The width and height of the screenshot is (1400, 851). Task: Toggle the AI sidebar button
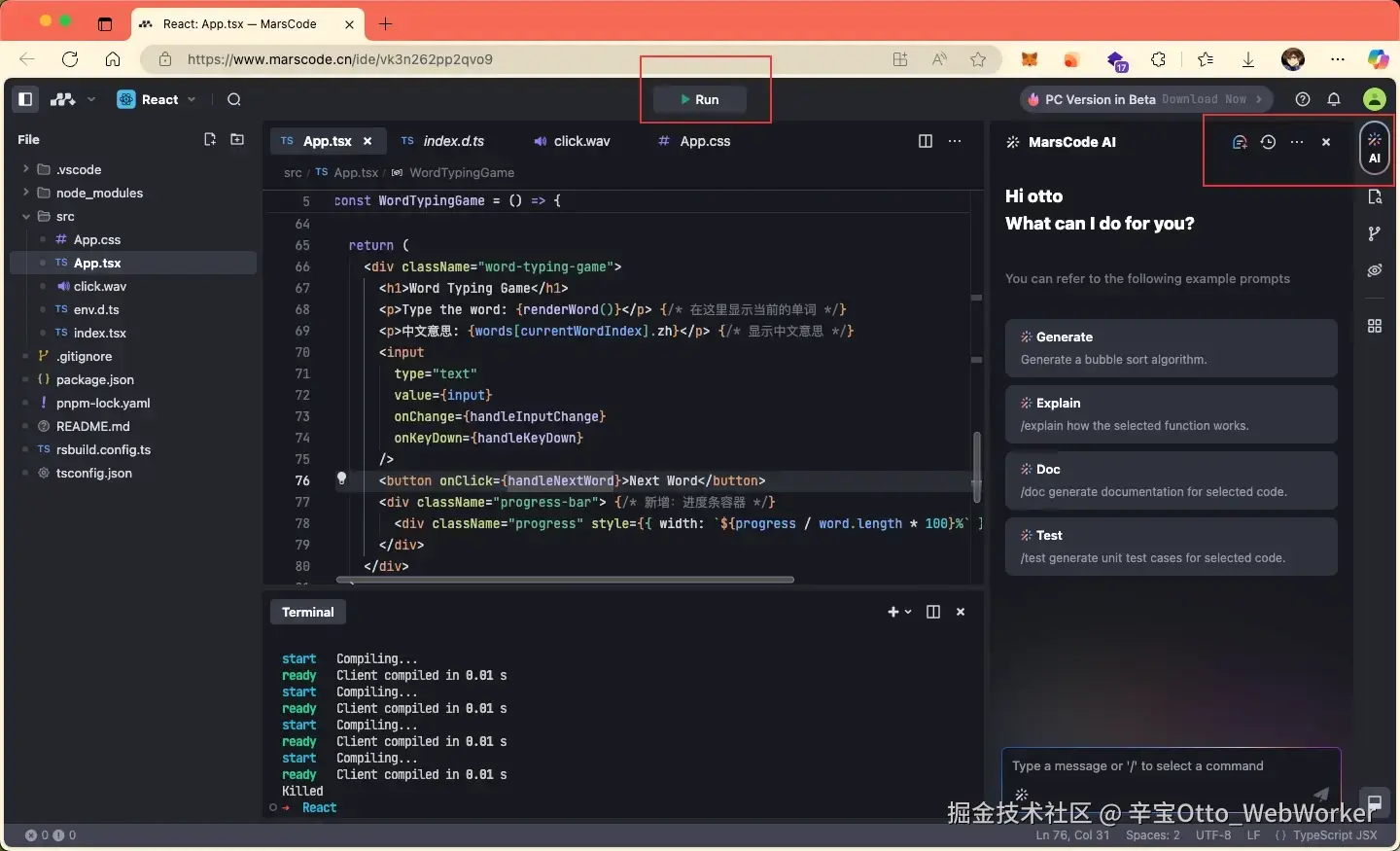1375,148
